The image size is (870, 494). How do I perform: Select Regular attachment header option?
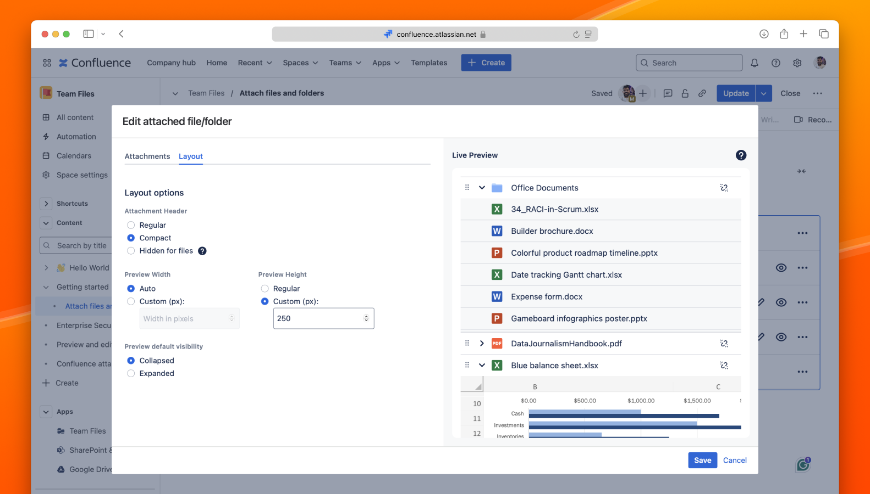[x=131, y=225]
